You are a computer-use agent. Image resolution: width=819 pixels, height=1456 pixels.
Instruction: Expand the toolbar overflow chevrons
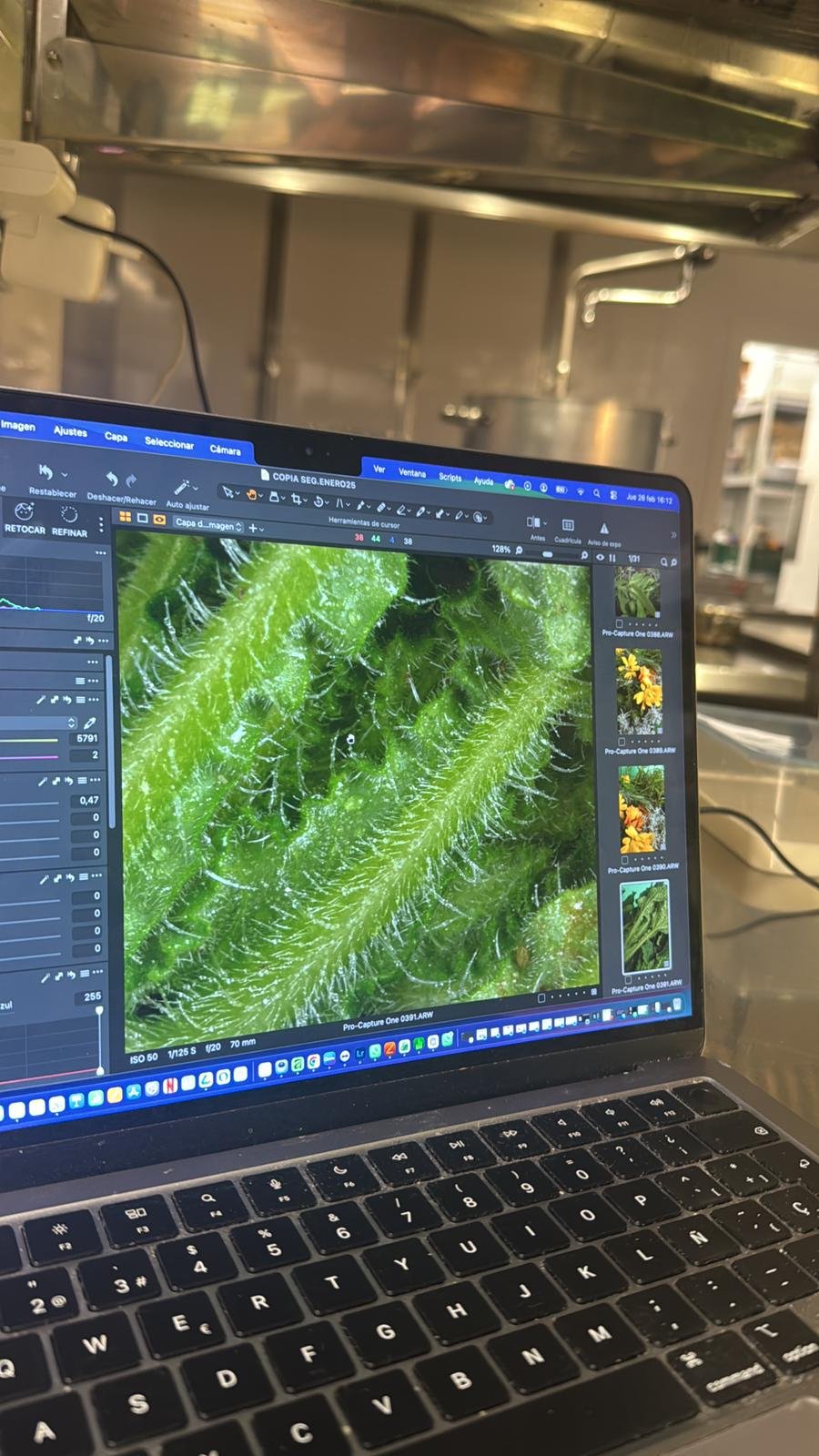pos(673,534)
